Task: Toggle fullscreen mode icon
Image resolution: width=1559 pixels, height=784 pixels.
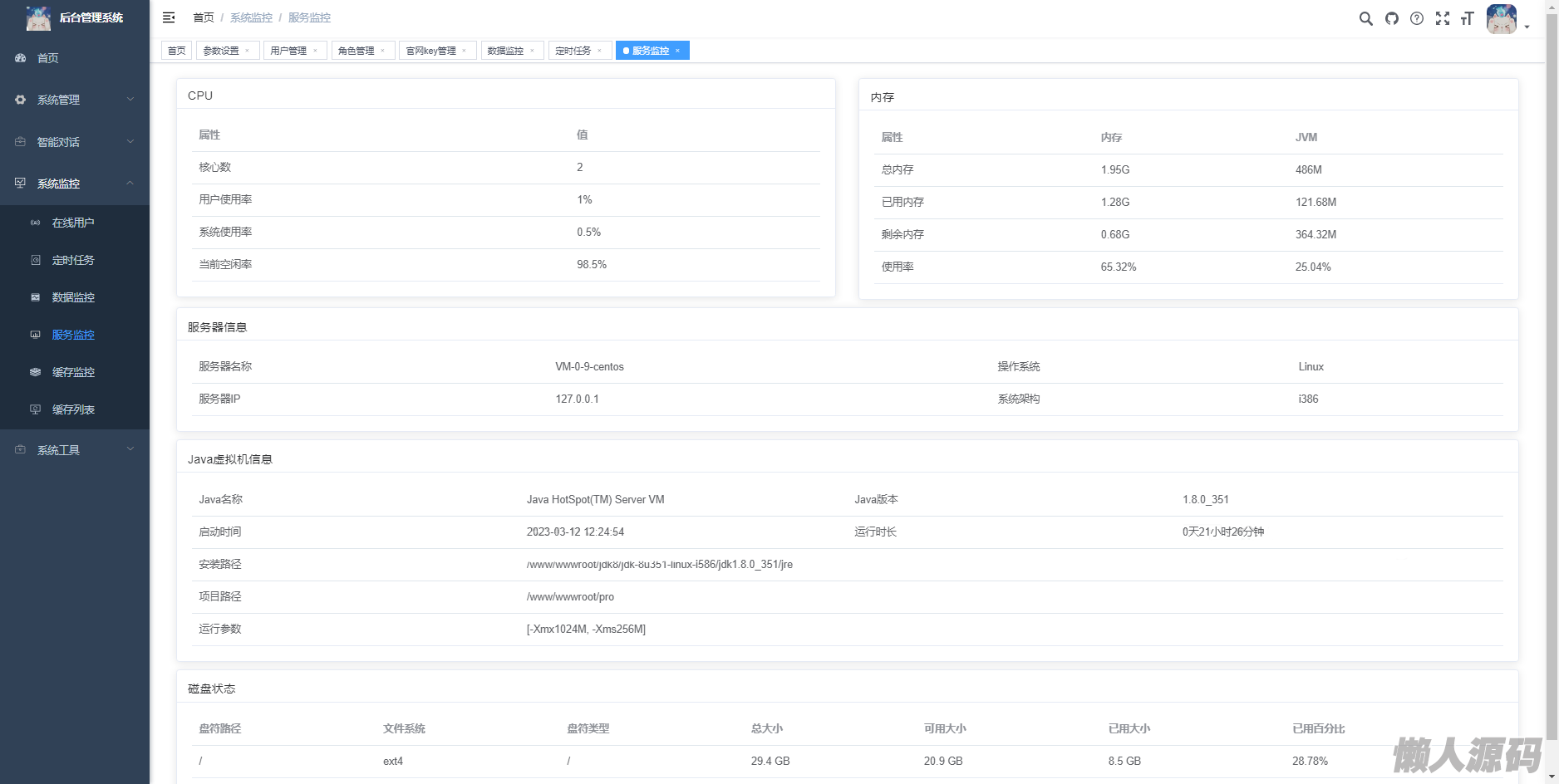Action: [x=1443, y=18]
